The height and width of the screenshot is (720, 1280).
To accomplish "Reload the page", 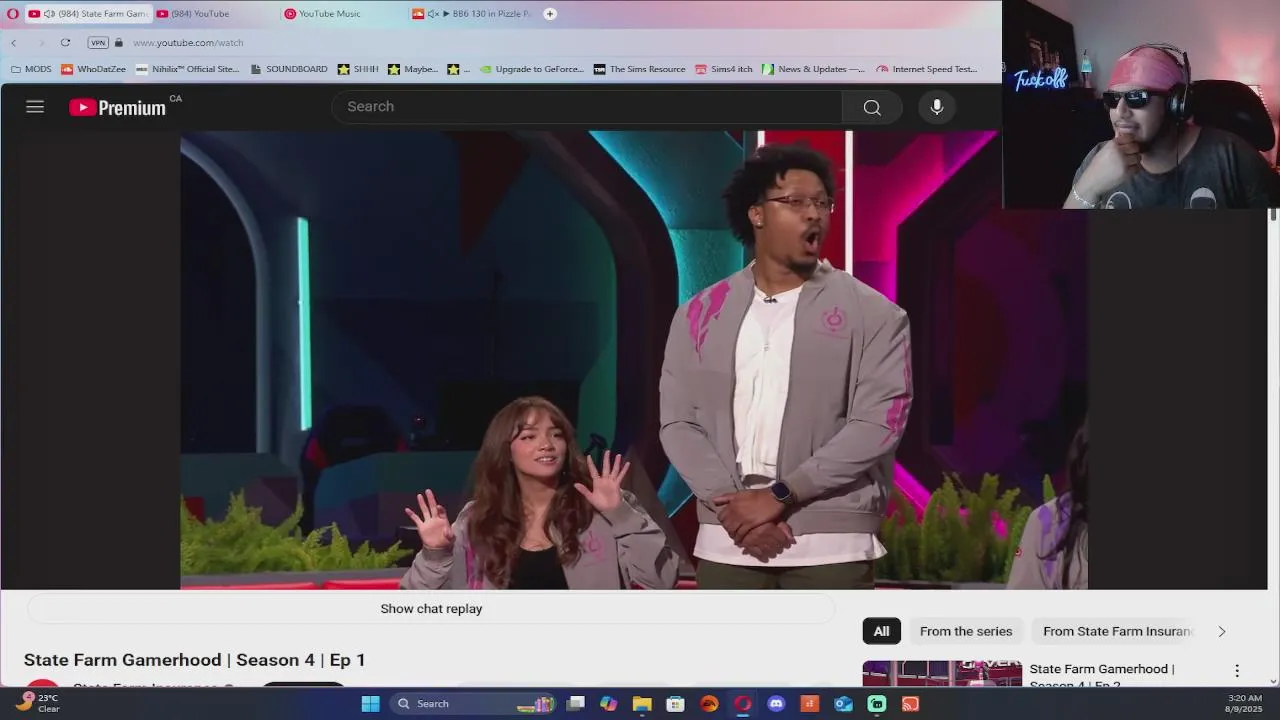I will (x=65, y=43).
